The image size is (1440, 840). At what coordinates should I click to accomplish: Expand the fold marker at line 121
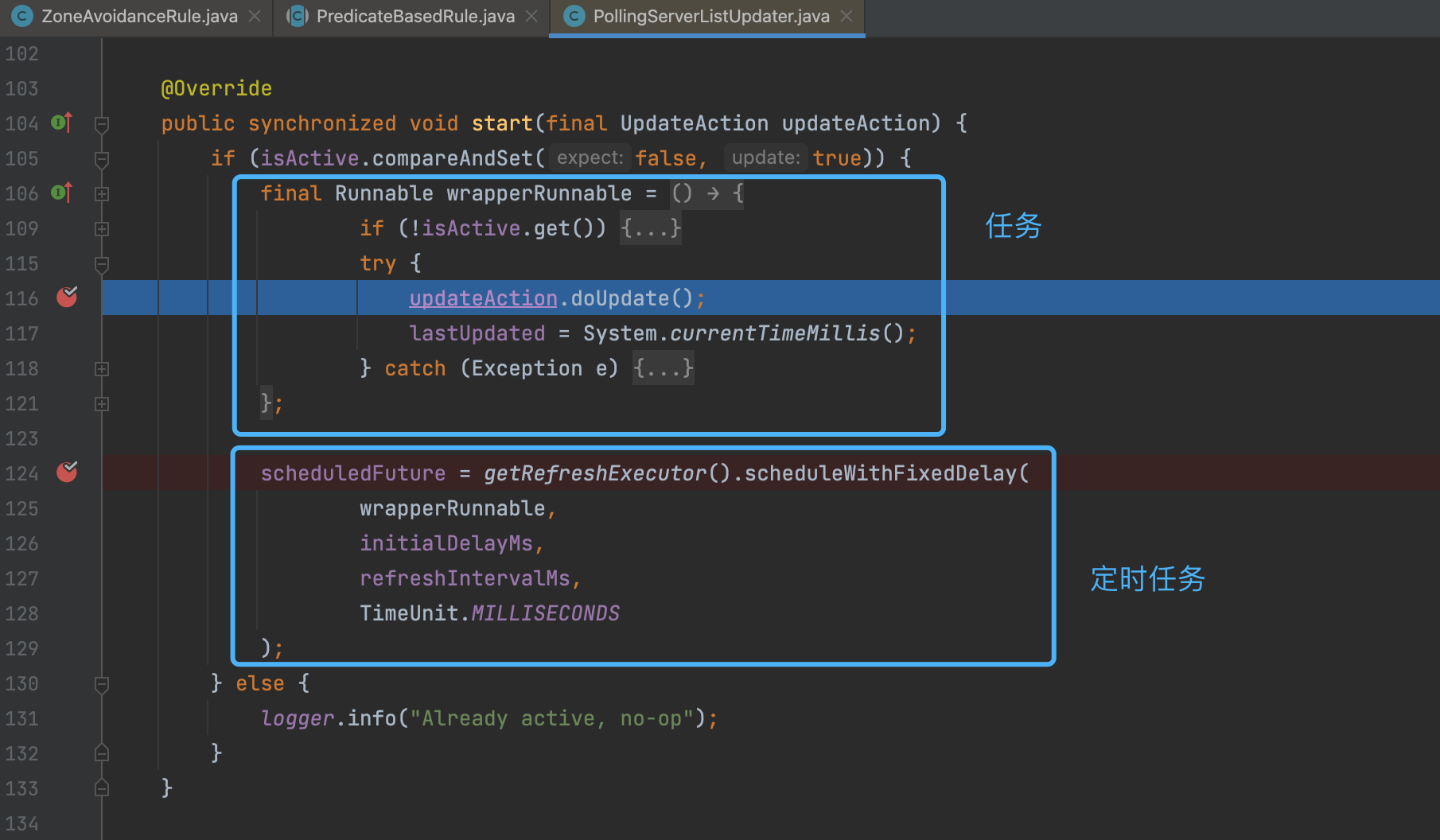[102, 403]
